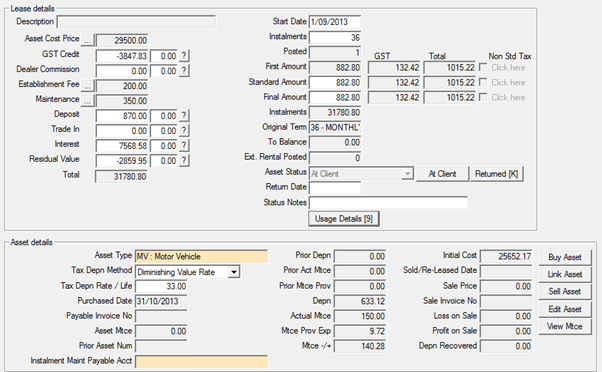Tick Non Std Tax checkbox for First Amount

(483, 67)
